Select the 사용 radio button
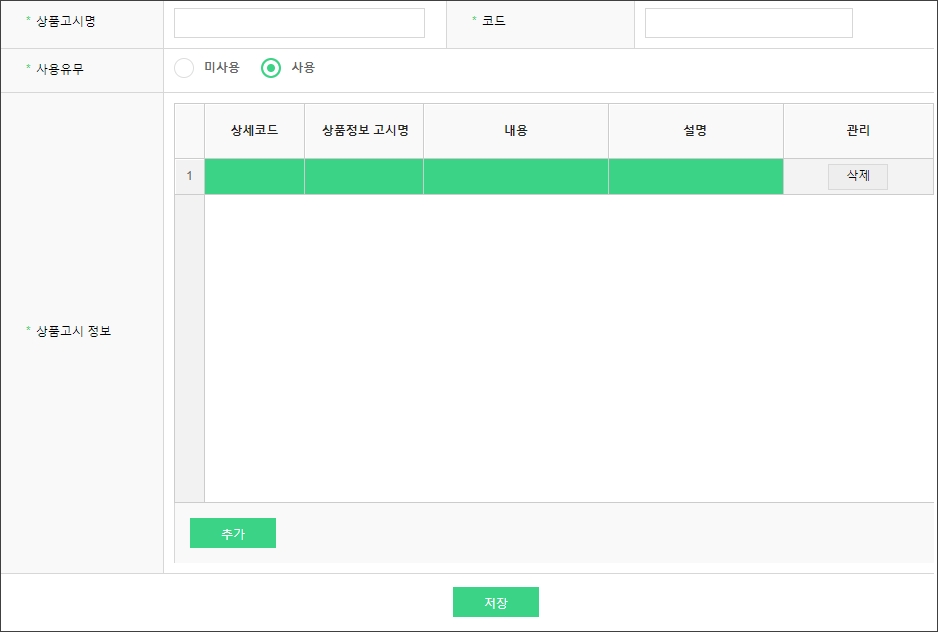This screenshot has width=938, height=632. coord(271,68)
